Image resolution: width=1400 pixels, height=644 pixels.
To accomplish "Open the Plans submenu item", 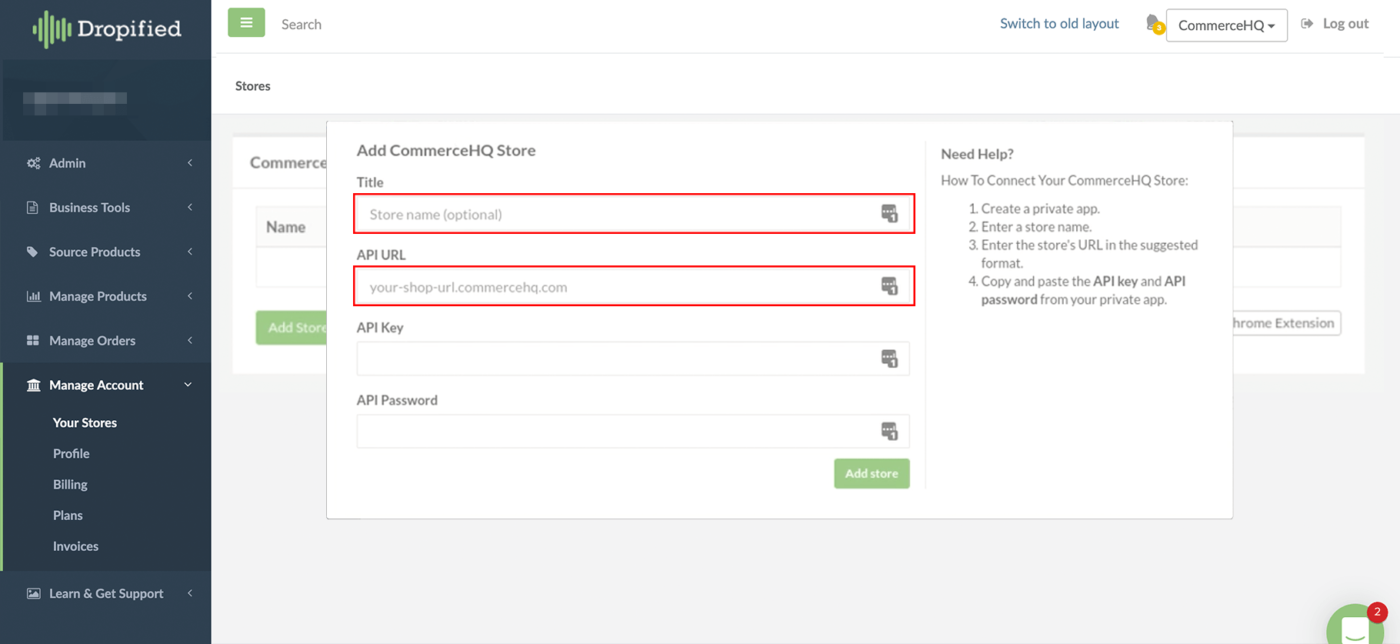I will [x=68, y=516].
